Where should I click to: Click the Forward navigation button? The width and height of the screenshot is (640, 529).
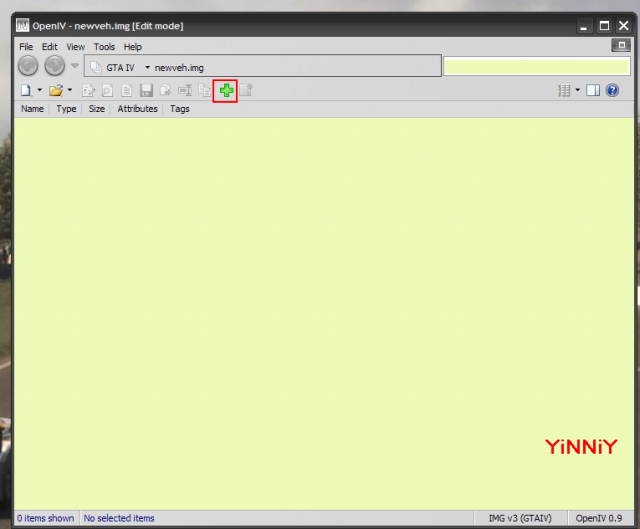pos(55,66)
